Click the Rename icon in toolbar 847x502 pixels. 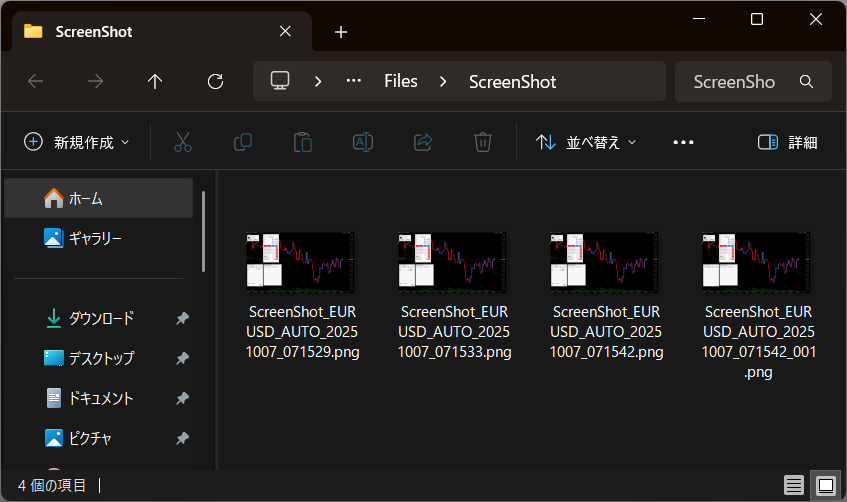(362, 142)
